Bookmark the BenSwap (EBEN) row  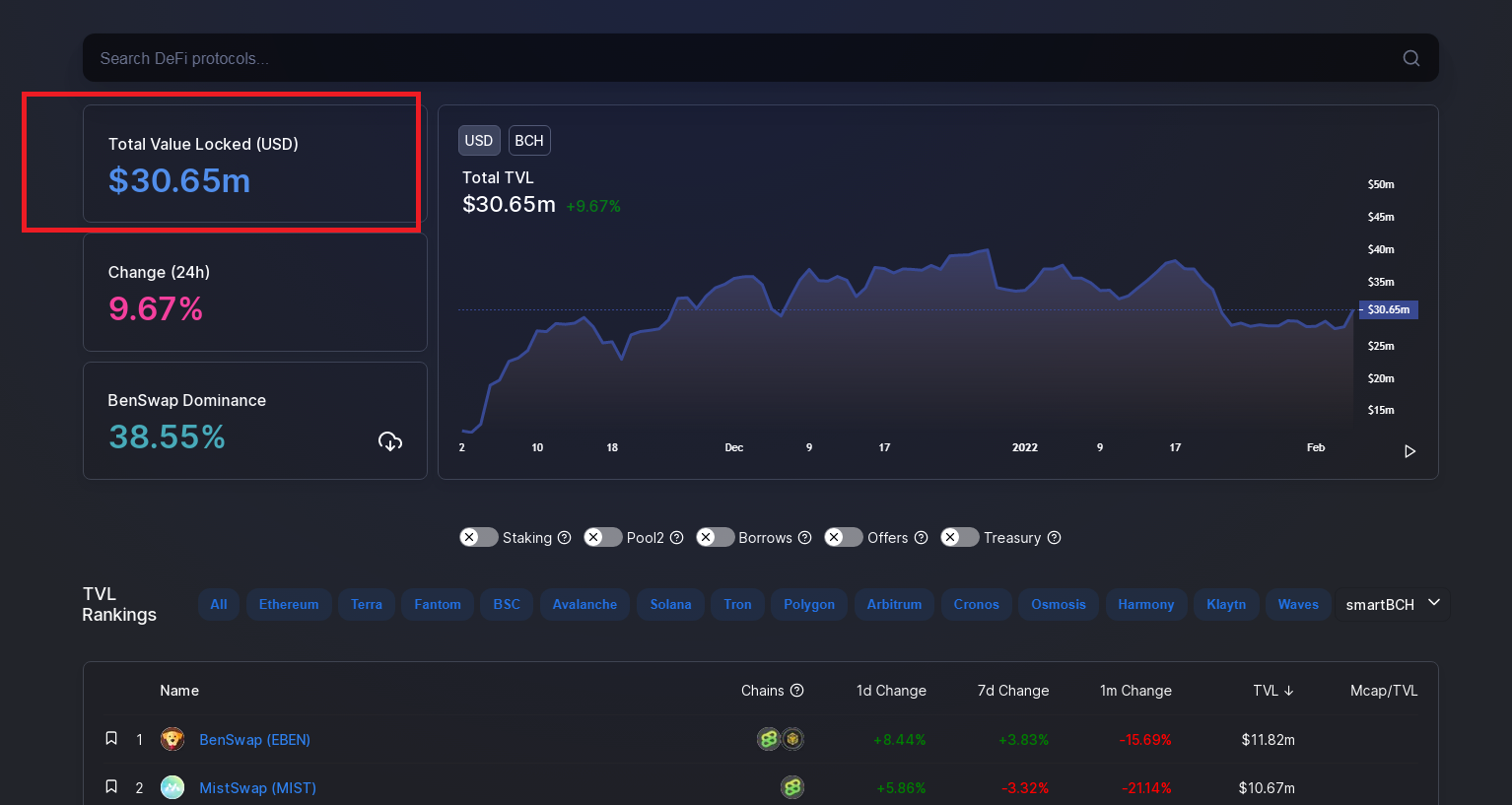coord(111,738)
